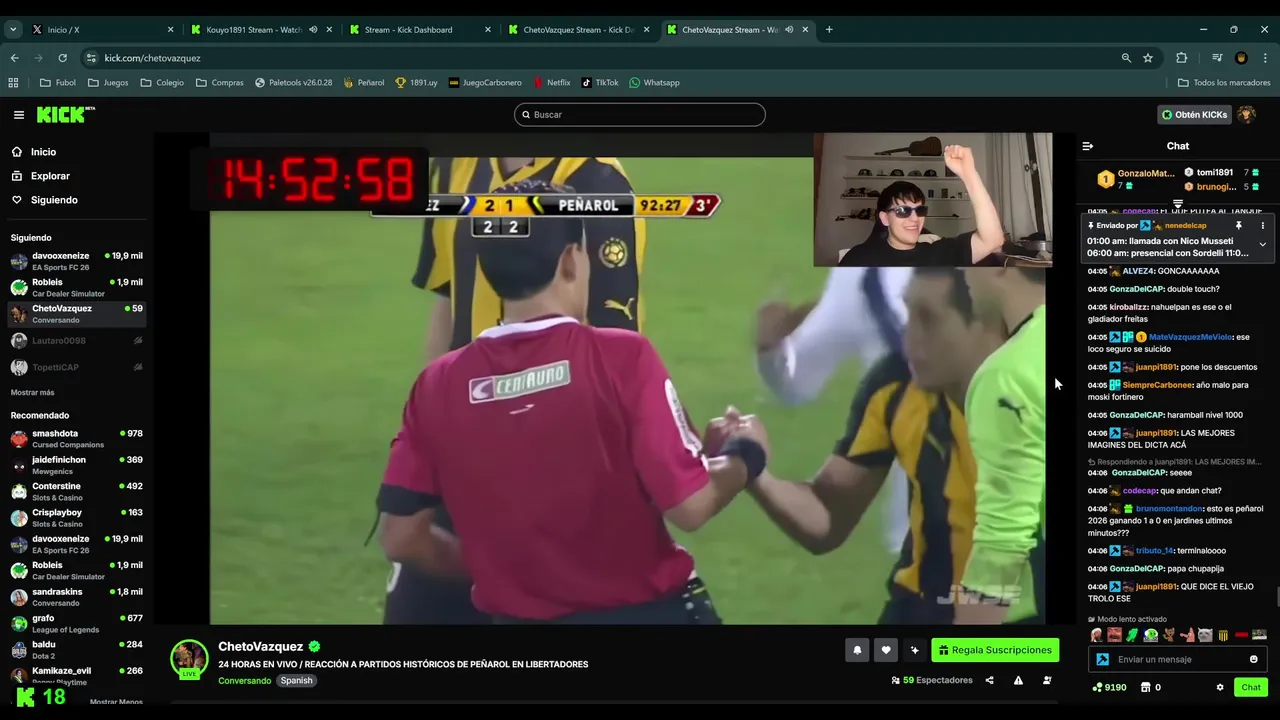1280x720 pixels.
Task: Open the TikTok bookmark
Action: [x=600, y=83]
